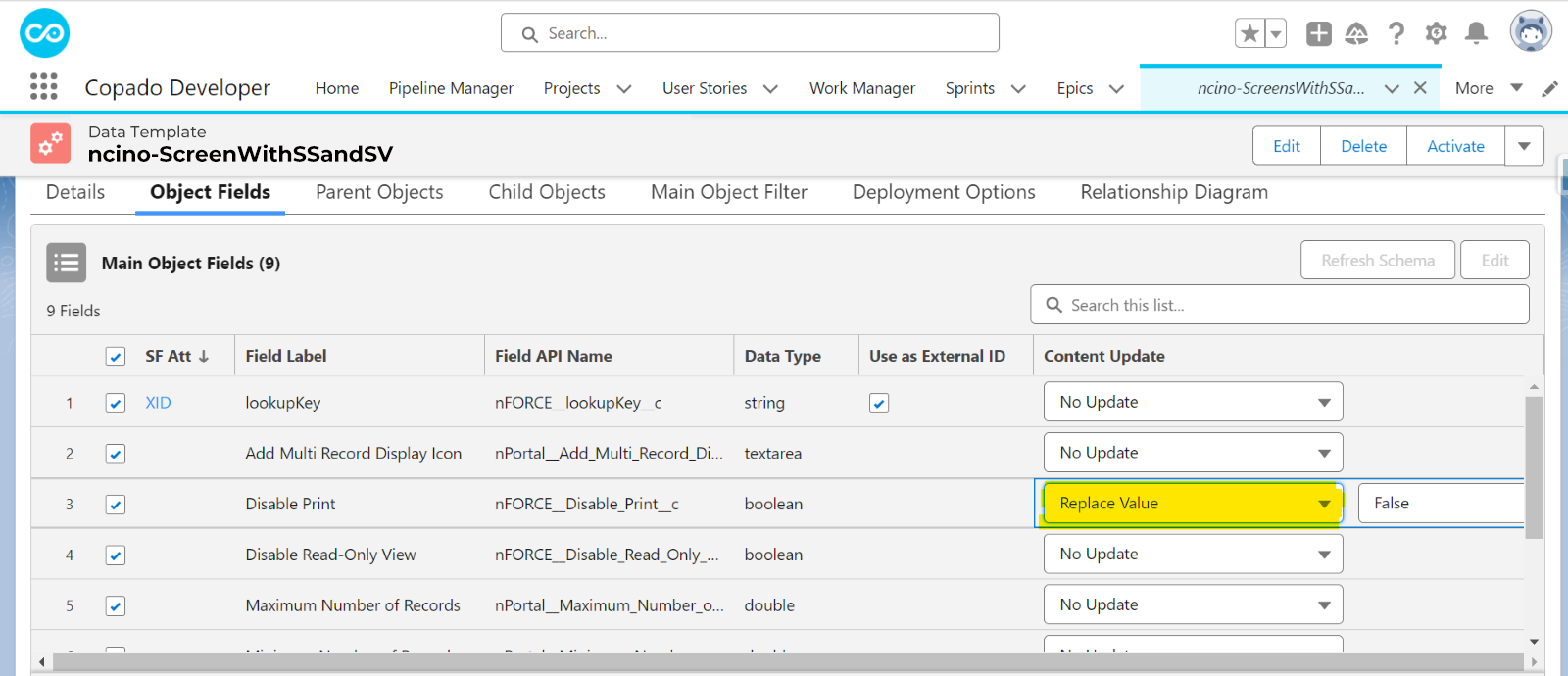Open the favorites list dropdown arrow
This screenshot has width=1568, height=676.
(x=1276, y=33)
